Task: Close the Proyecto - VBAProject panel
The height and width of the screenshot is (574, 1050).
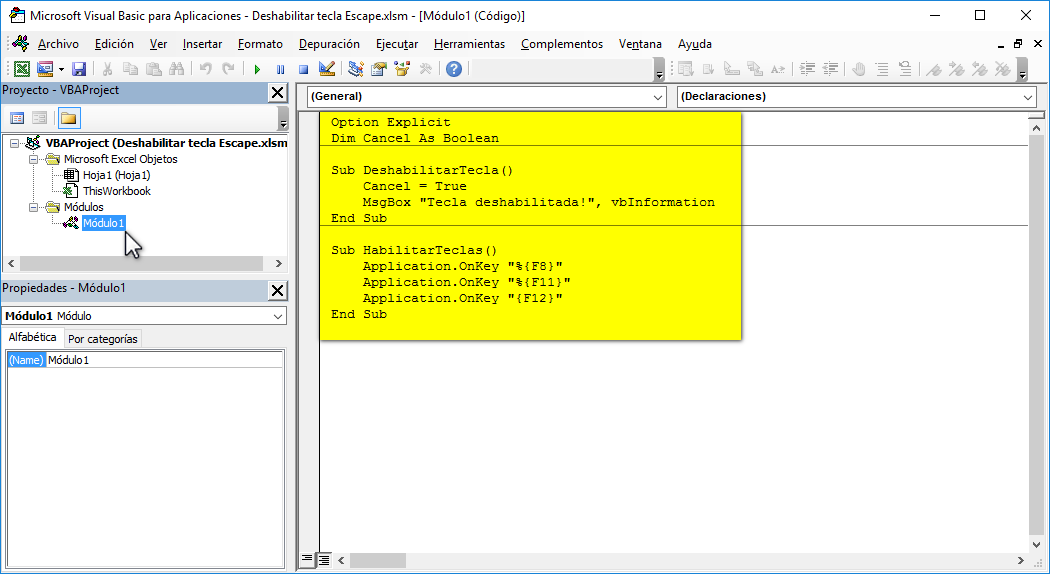Action: (277, 92)
